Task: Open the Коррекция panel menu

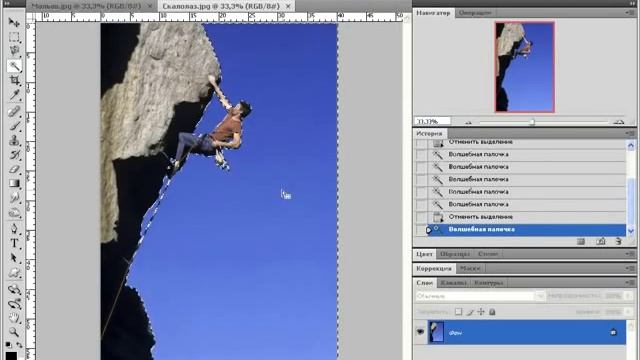Action: (x=630, y=268)
